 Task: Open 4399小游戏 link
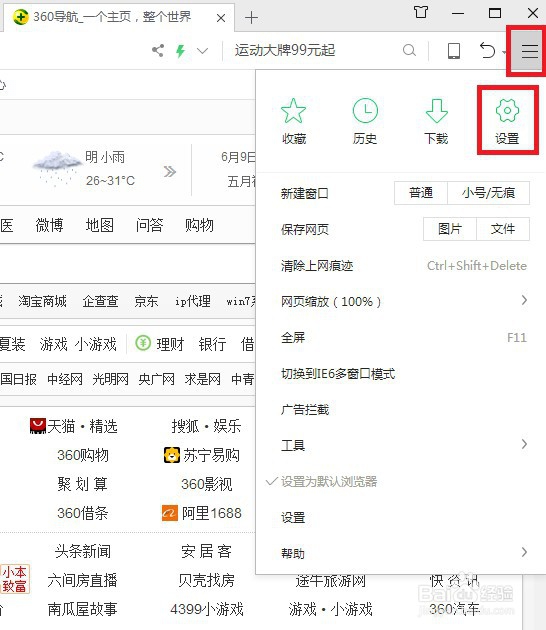(x=207, y=609)
